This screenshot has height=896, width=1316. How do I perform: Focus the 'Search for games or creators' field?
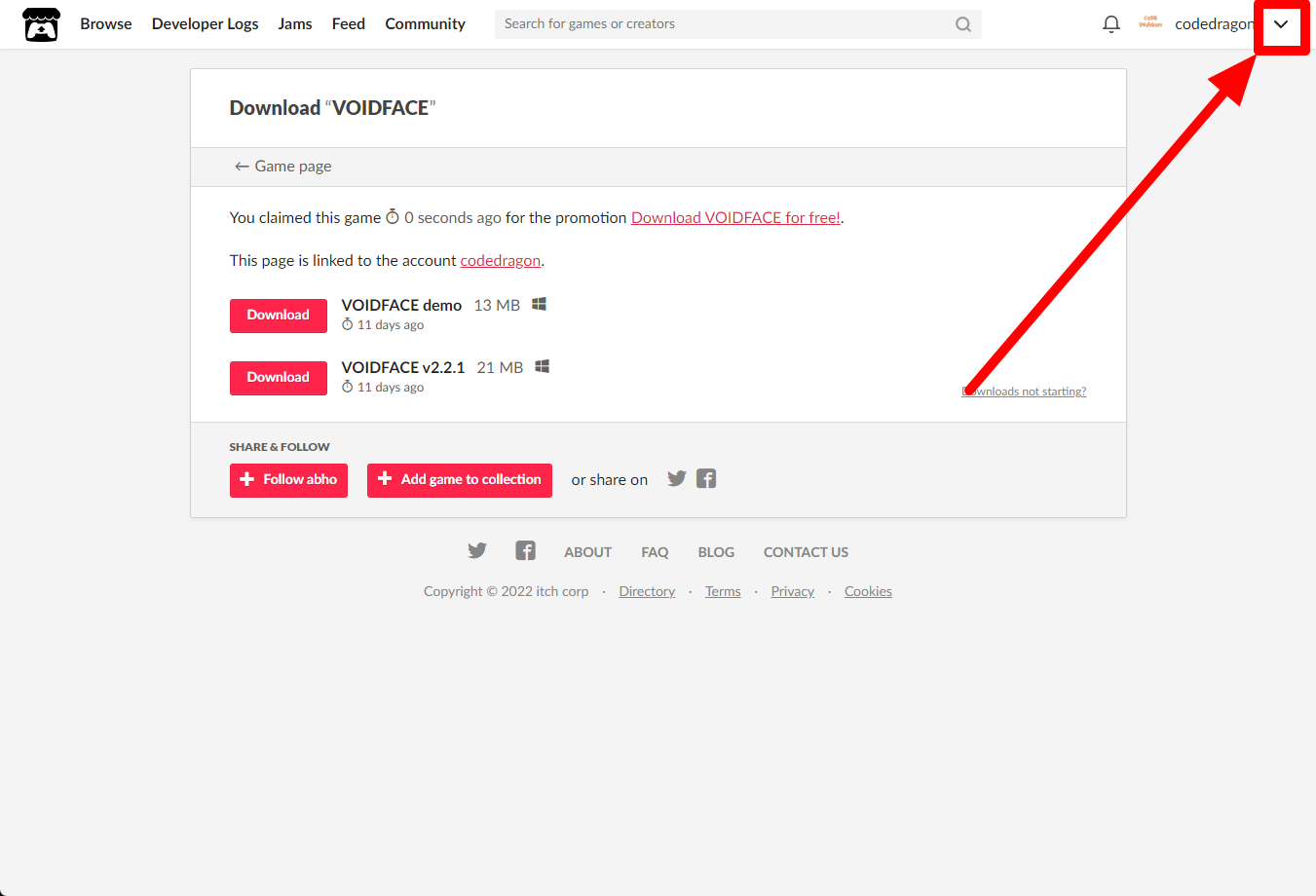(737, 24)
